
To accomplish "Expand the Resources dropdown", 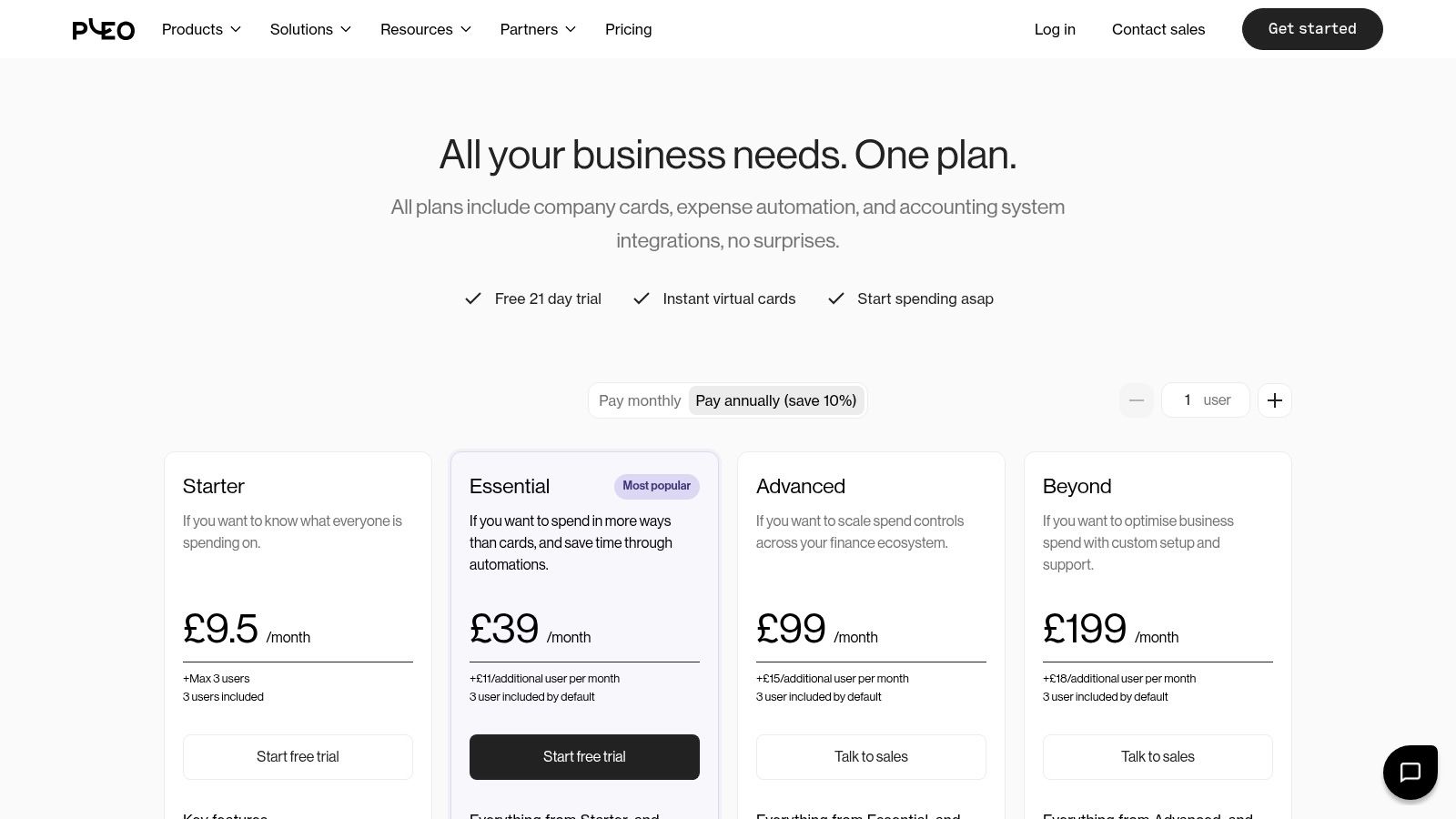I will (425, 29).
